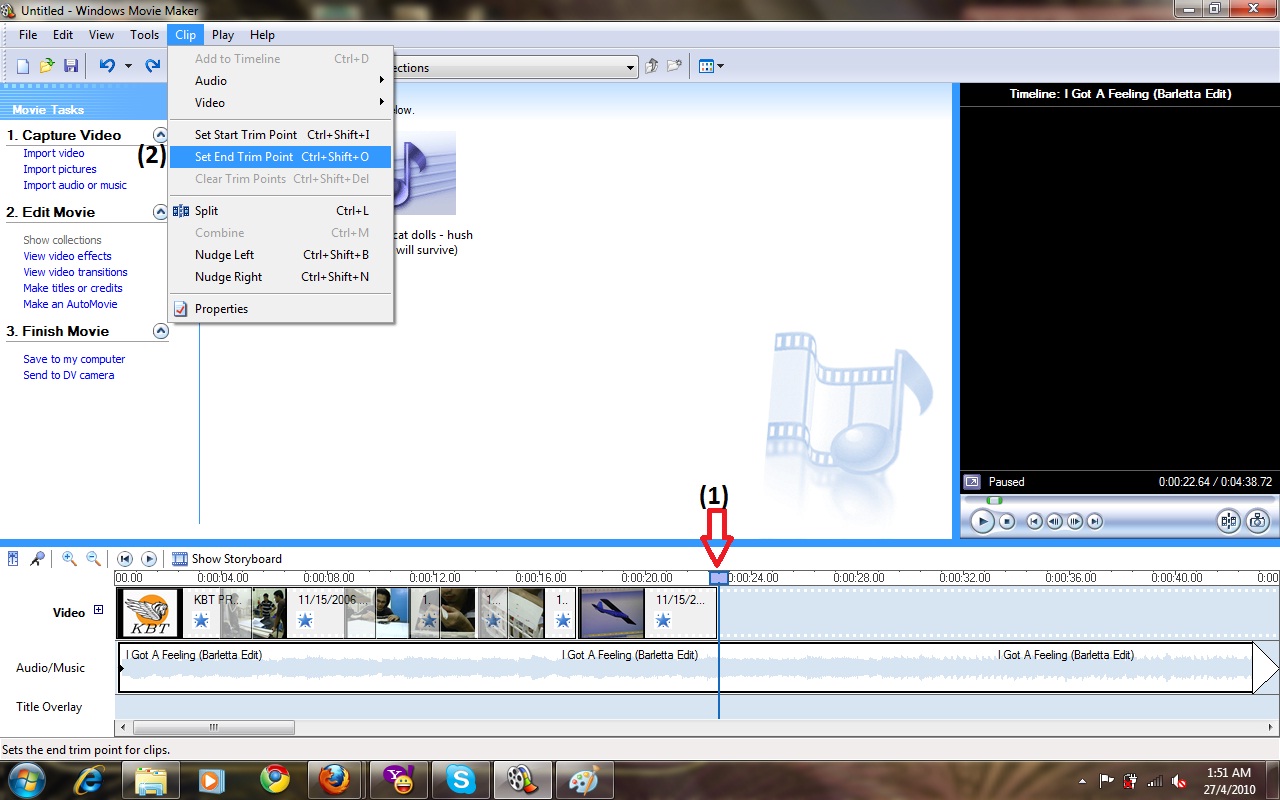1280x800 pixels.
Task: Select the airplane clip on the timeline
Action: (x=612, y=613)
